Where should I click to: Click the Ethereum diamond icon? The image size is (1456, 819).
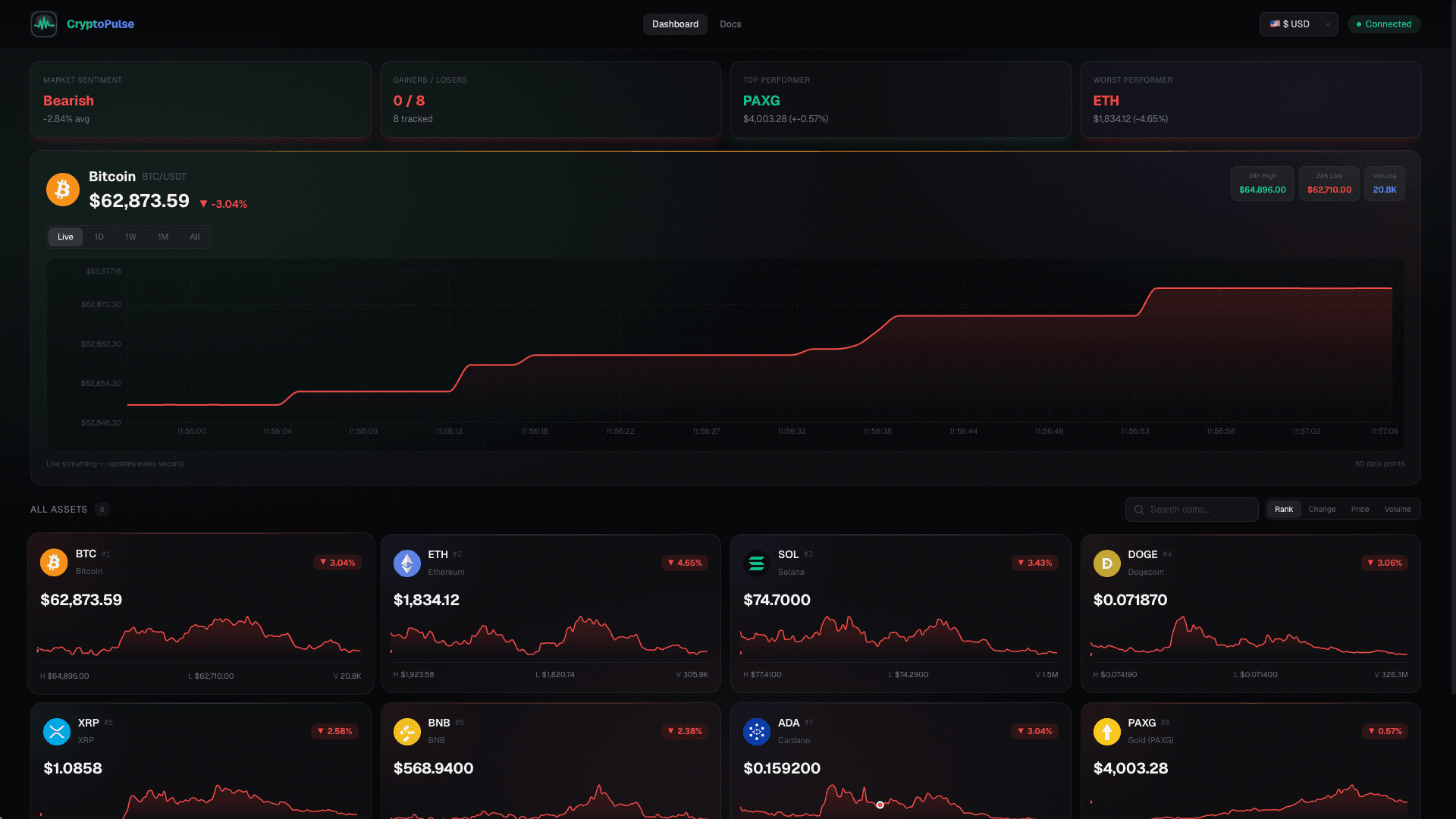point(407,563)
